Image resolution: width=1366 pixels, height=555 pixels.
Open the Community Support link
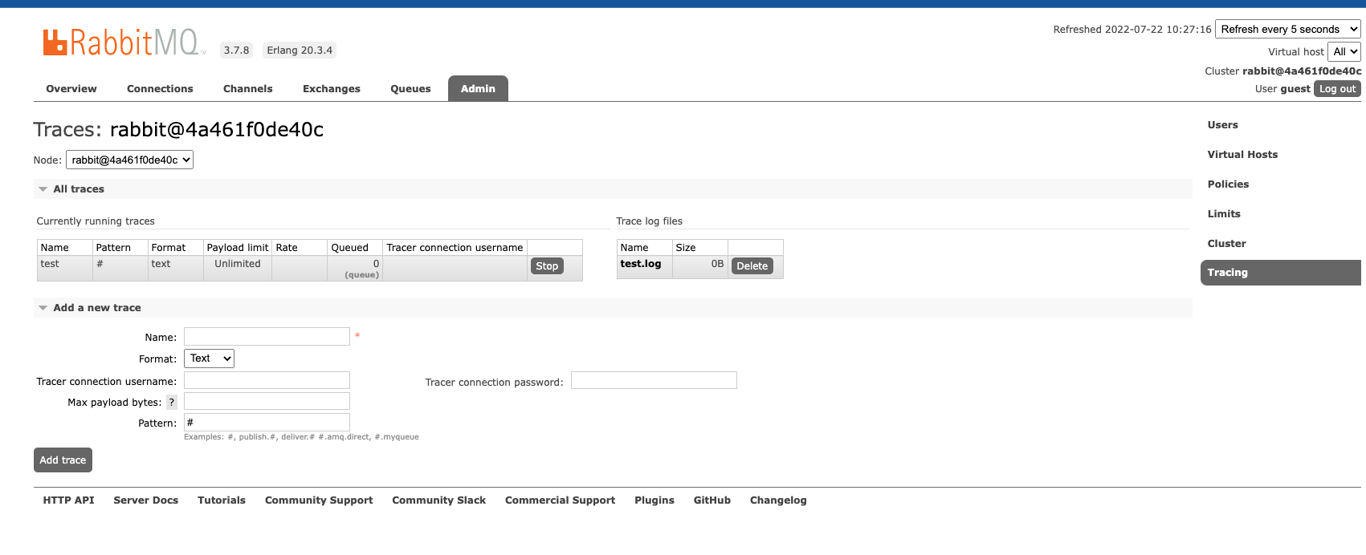click(319, 500)
